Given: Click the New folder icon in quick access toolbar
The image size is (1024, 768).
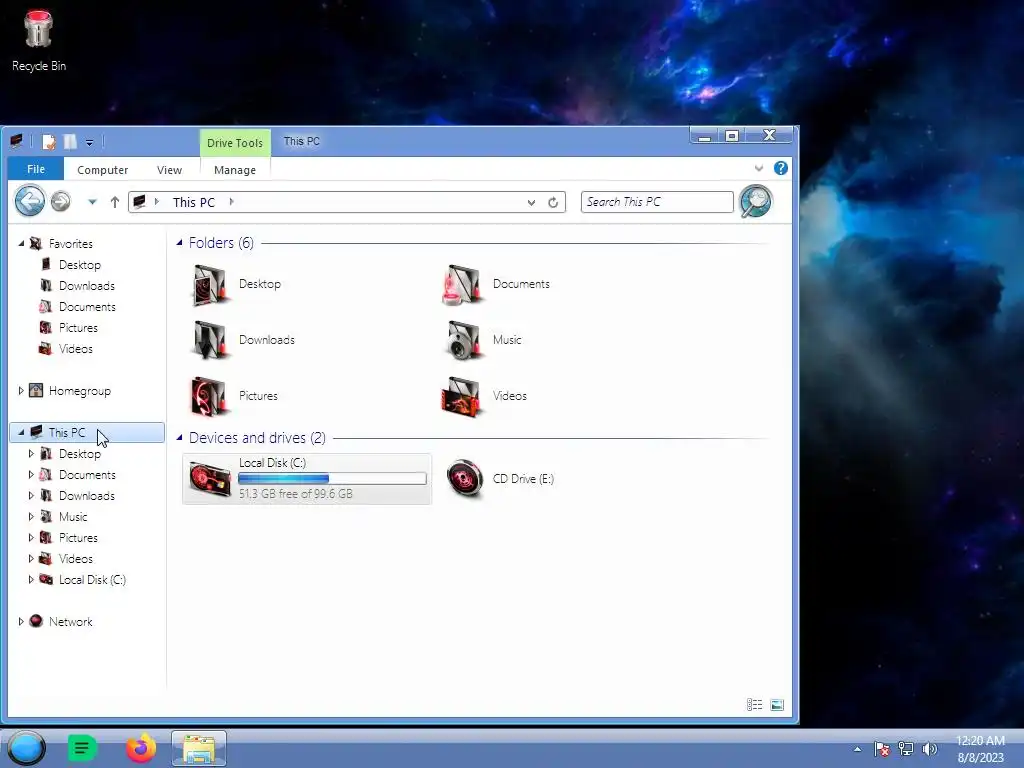Looking at the screenshot, I should (70, 142).
